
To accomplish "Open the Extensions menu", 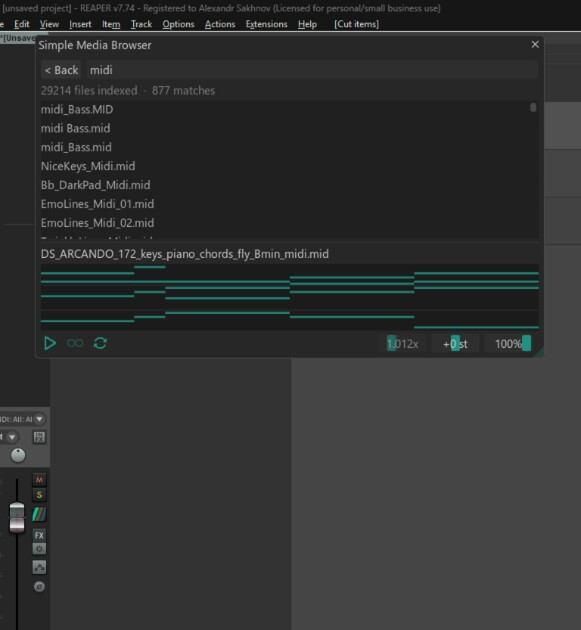I will (x=266, y=24).
